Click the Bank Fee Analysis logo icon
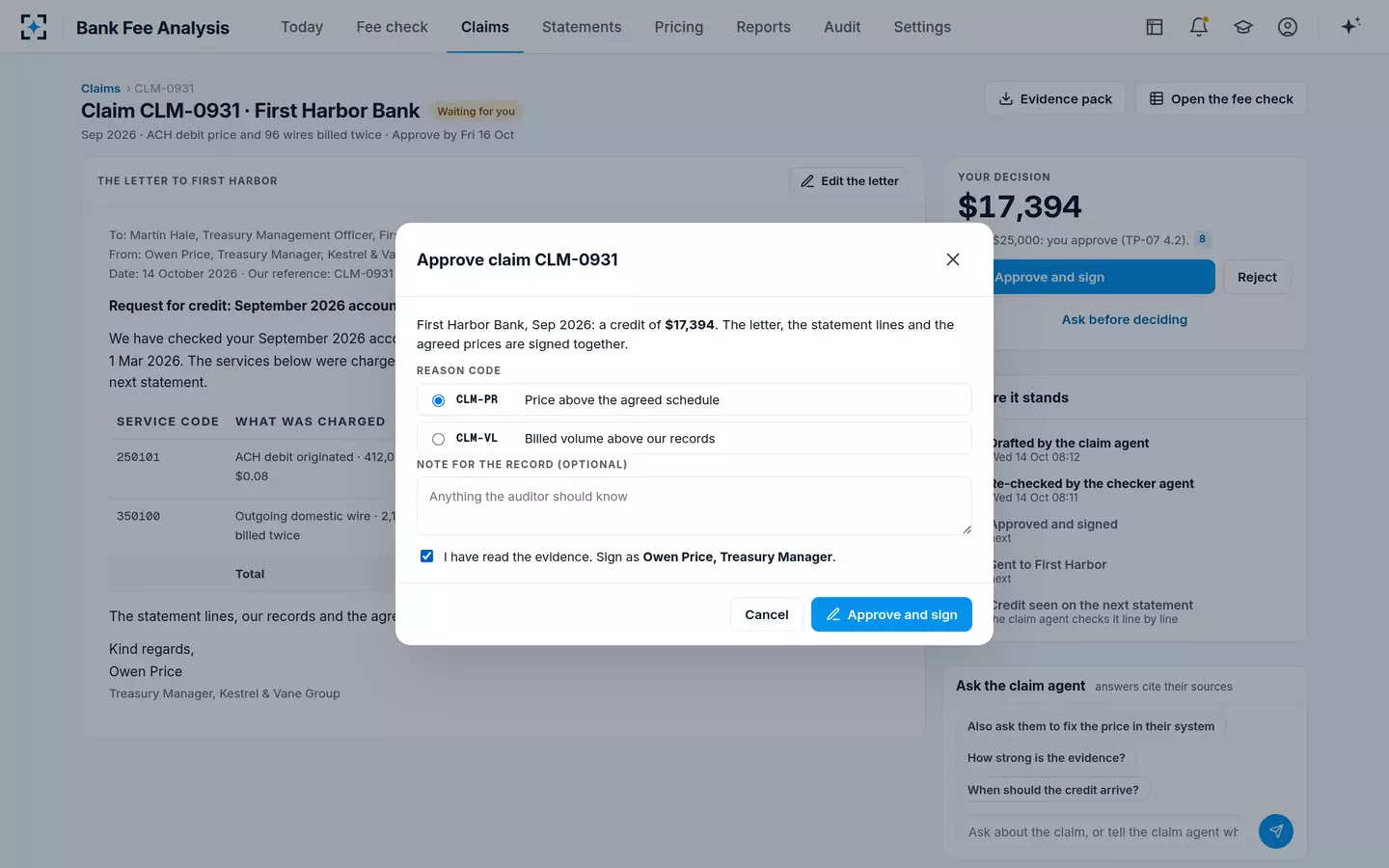This screenshot has height=868, width=1389. (34, 27)
